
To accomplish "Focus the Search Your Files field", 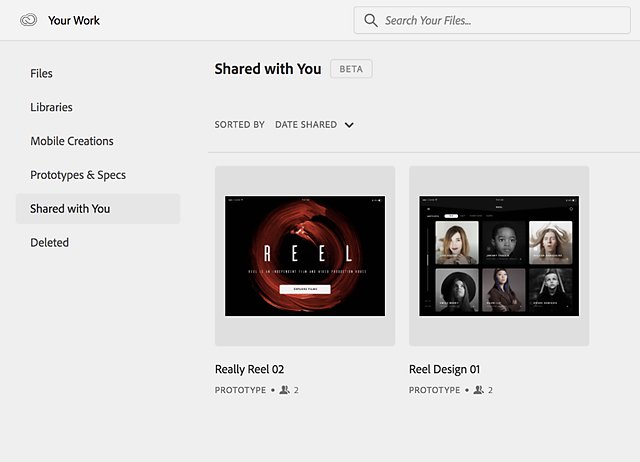I will pos(492,20).
